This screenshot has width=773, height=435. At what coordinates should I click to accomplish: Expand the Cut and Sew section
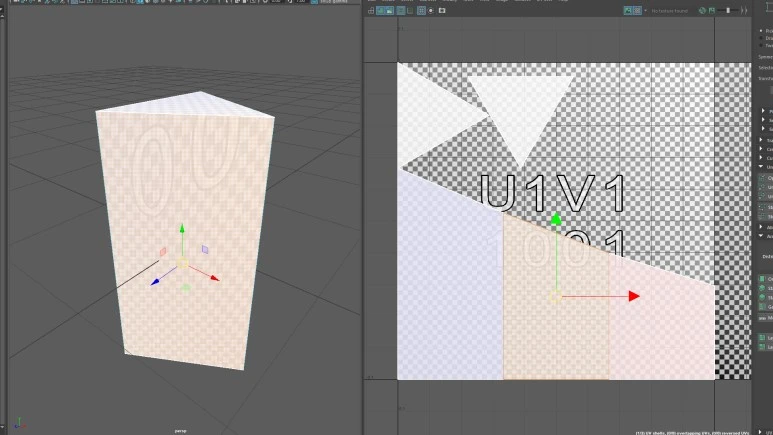[x=762, y=158]
